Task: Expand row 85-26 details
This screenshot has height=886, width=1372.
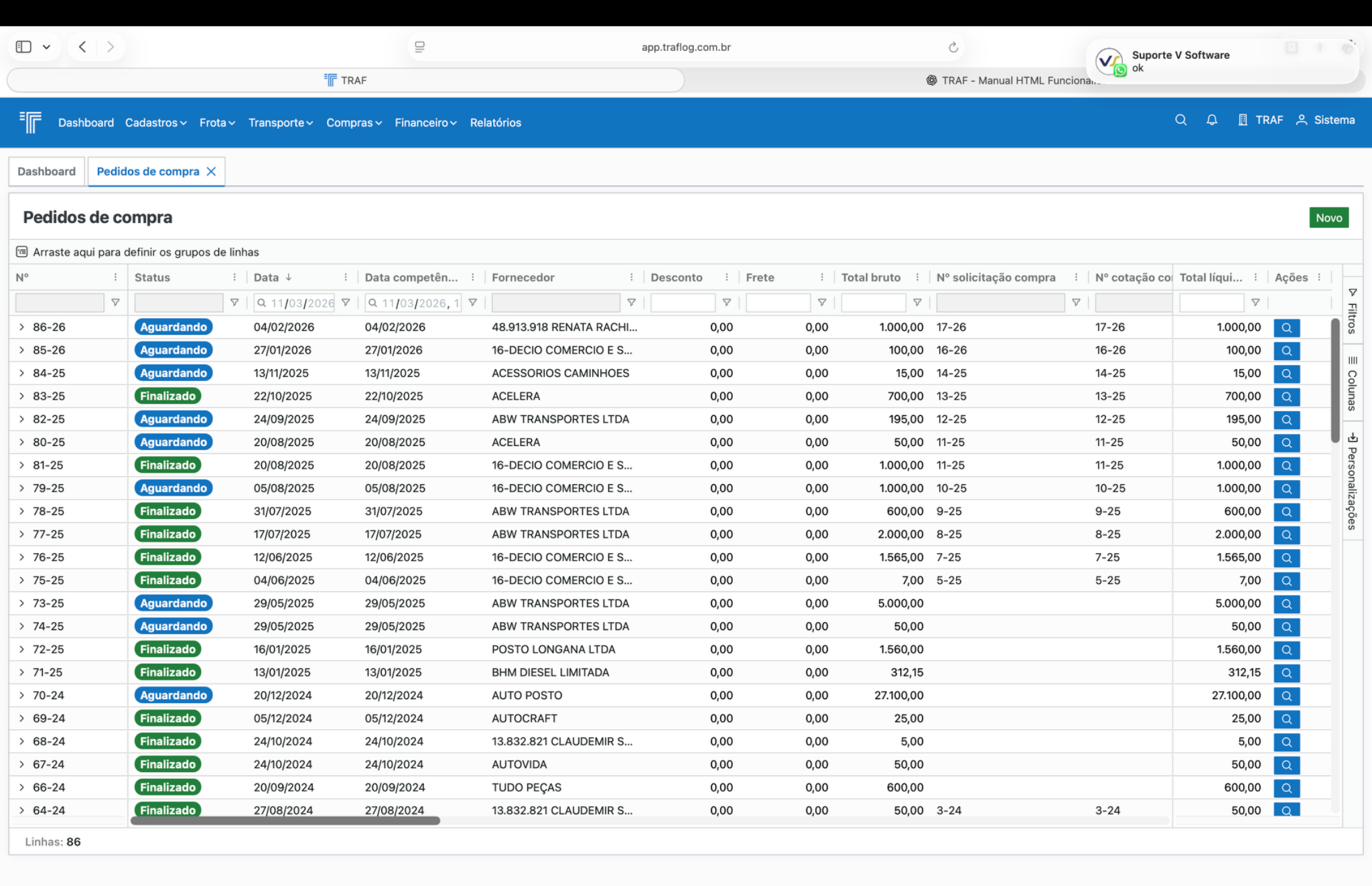Action: coord(21,350)
